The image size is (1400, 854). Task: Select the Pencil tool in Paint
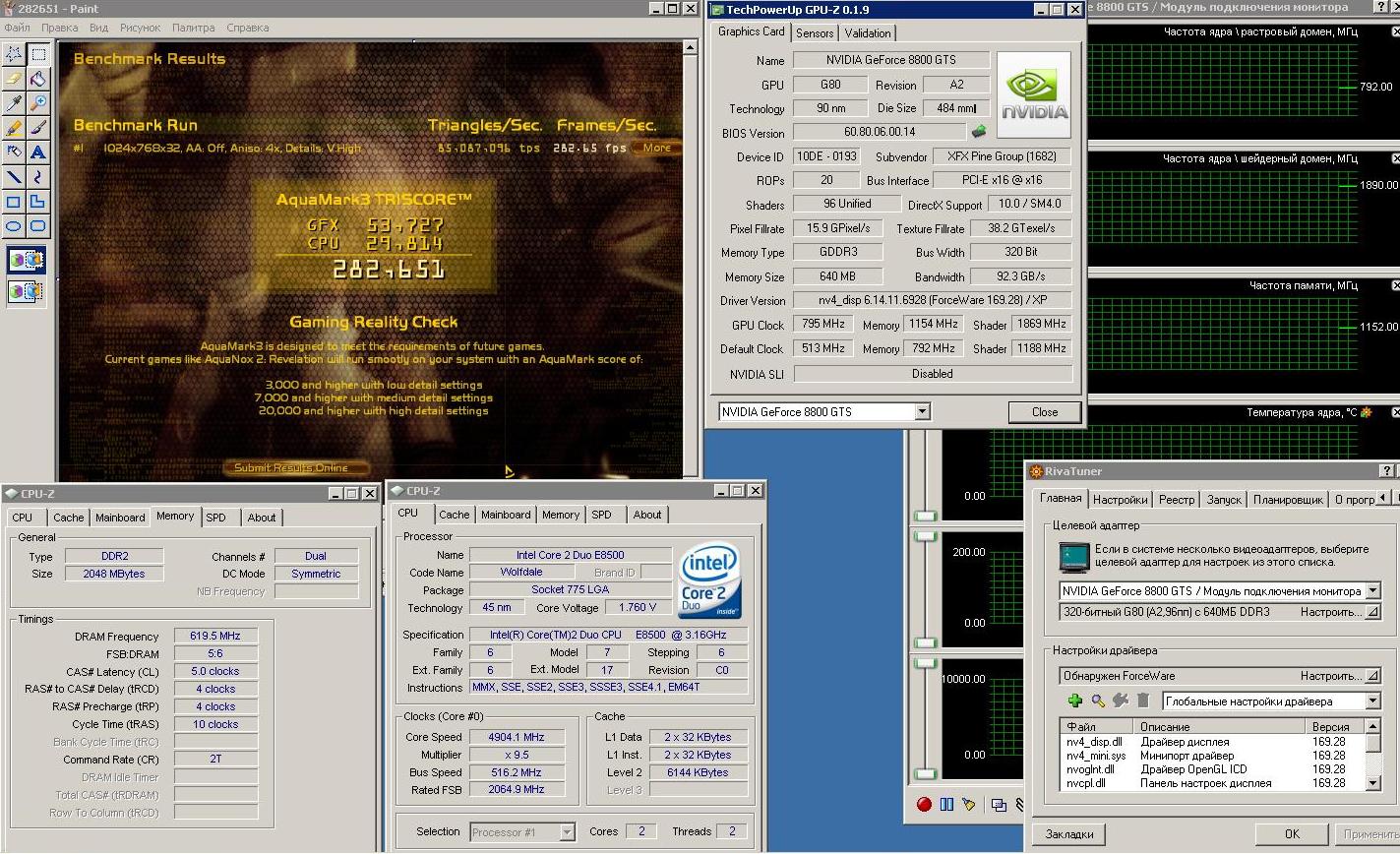pyautogui.click(x=14, y=128)
